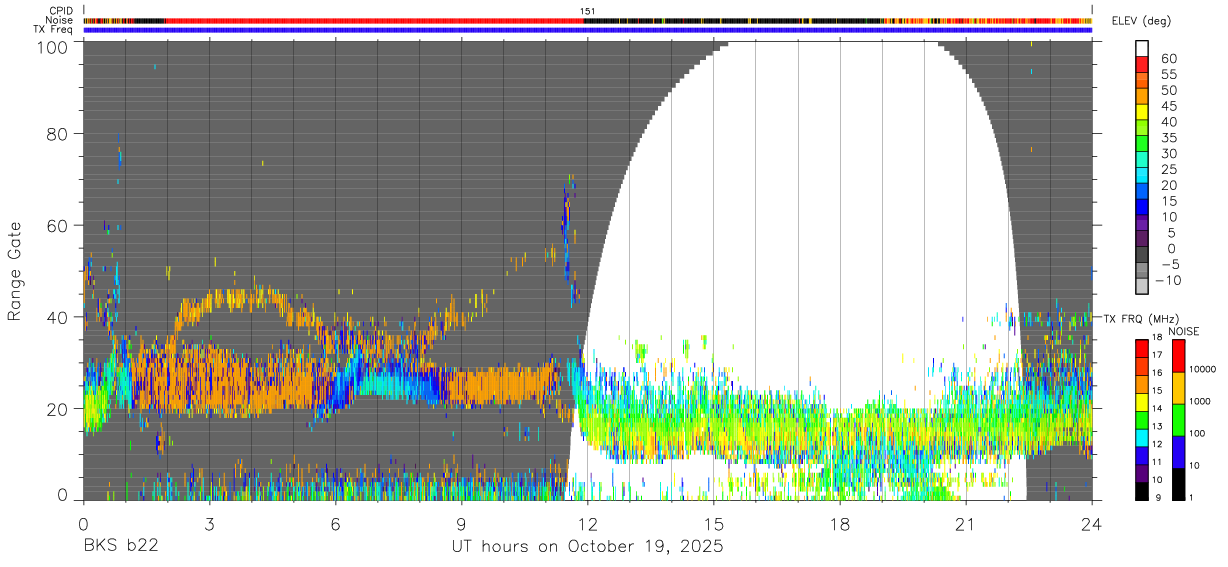The image size is (1228, 567).
Task: Select the deep blue ELEV segment between 15 and 10
Action: (1142, 206)
